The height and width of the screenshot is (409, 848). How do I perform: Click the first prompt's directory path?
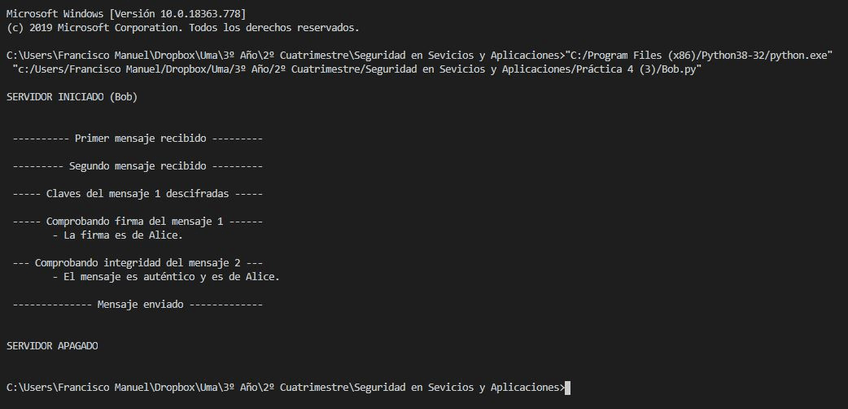[x=284, y=55]
